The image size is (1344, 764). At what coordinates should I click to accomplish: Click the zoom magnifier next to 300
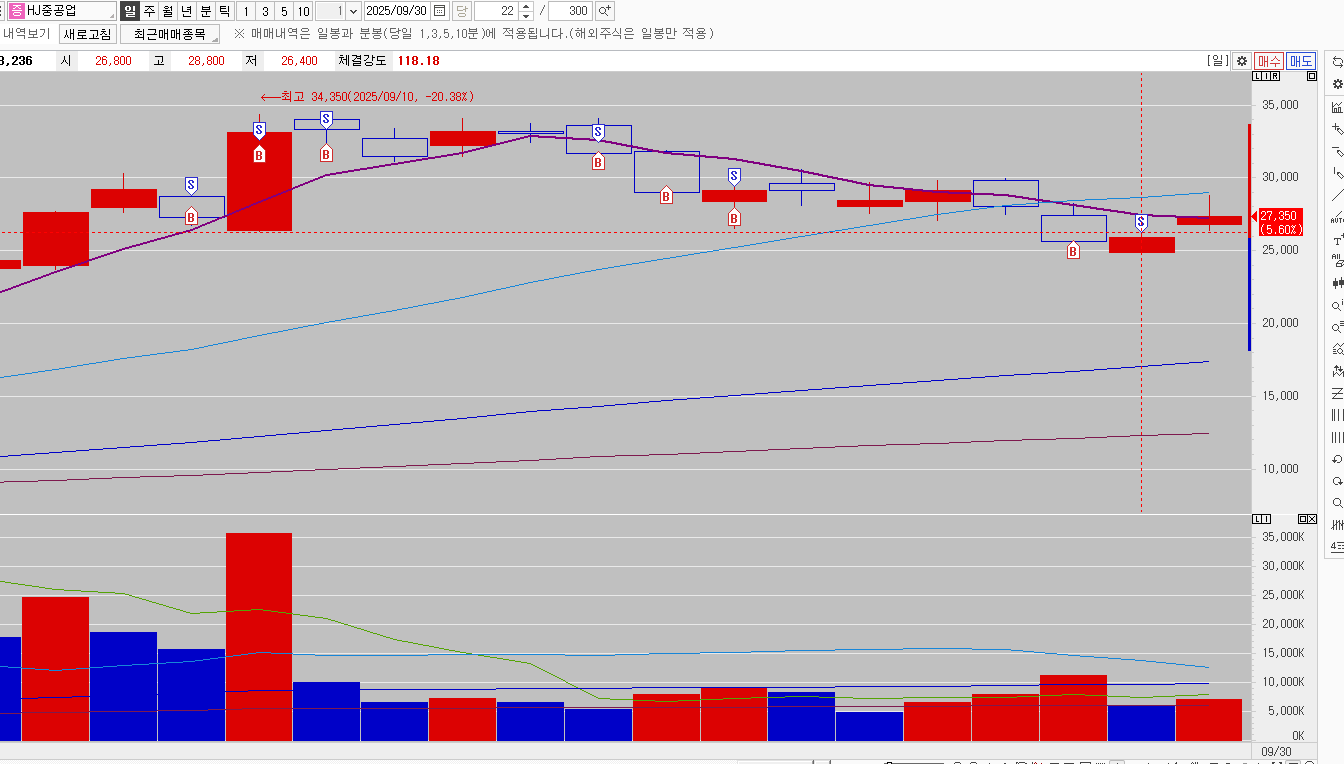pyautogui.click(x=604, y=11)
